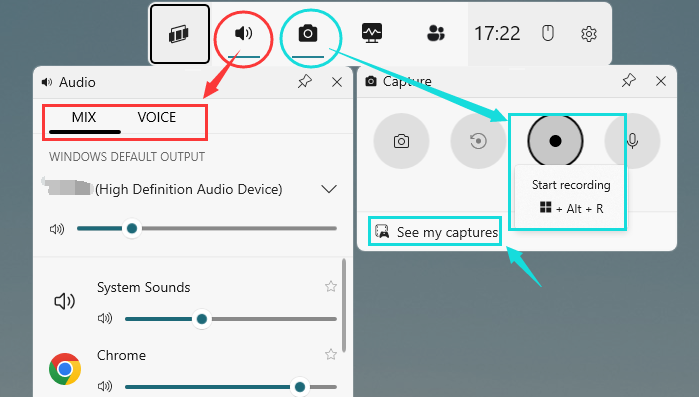
Task: Pin the Audio widget
Action: coord(304,82)
